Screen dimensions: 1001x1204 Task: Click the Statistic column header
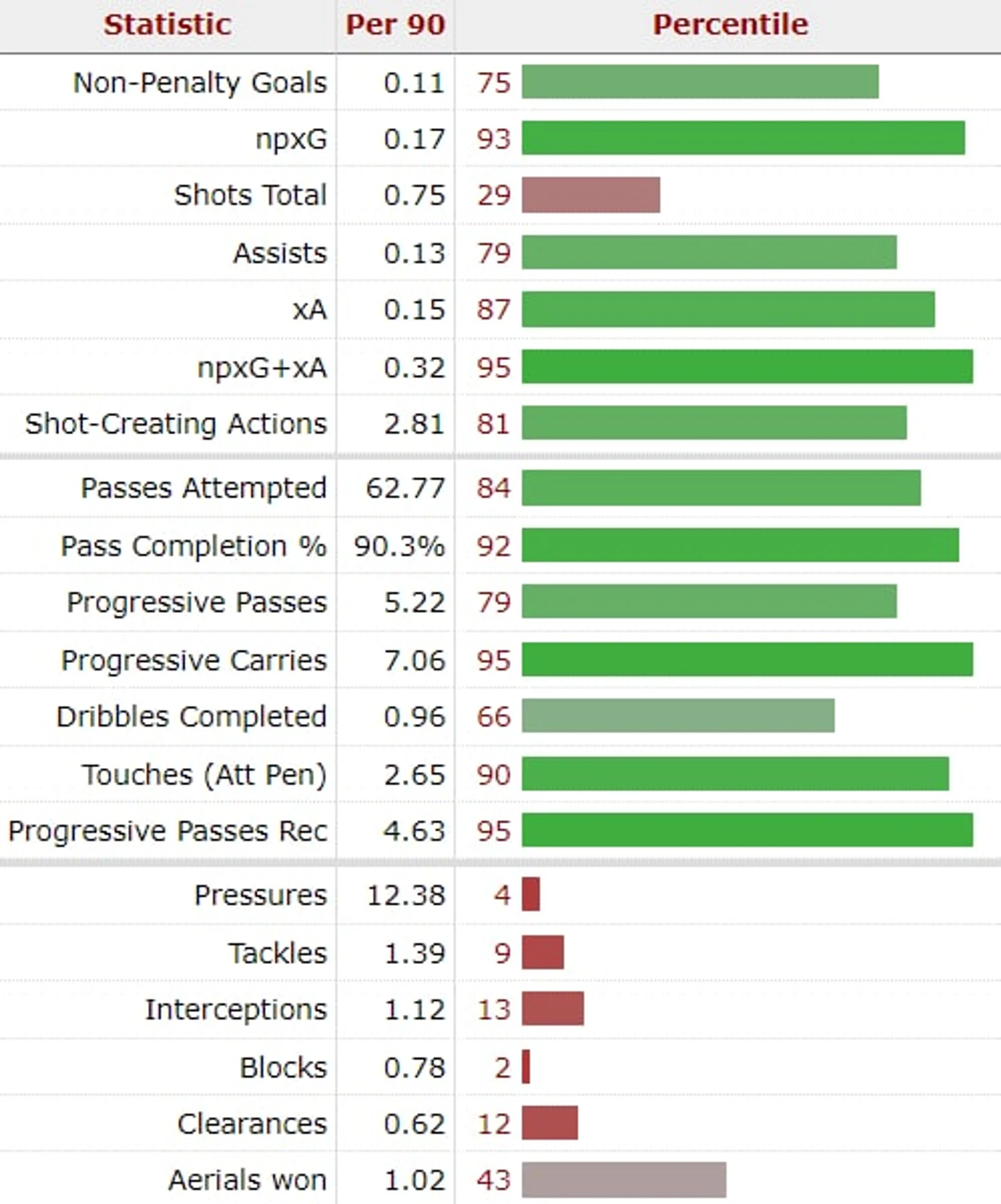coord(167,25)
